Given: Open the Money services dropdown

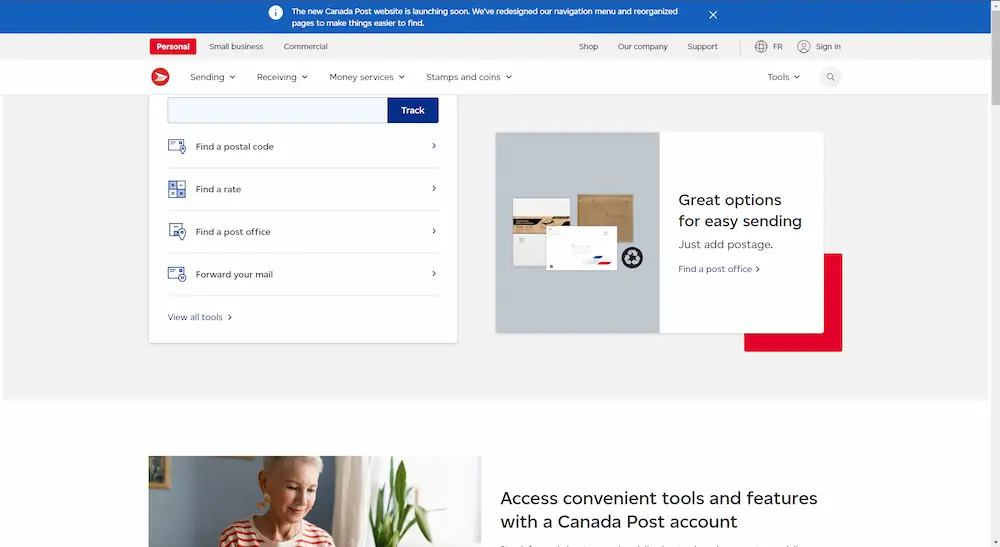Looking at the screenshot, I should [367, 77].
